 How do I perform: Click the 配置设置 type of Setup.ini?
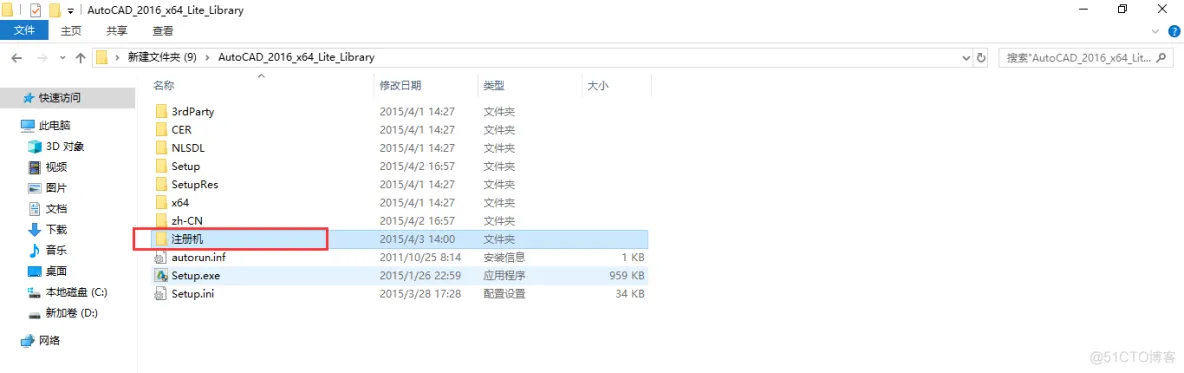[504, 294]
